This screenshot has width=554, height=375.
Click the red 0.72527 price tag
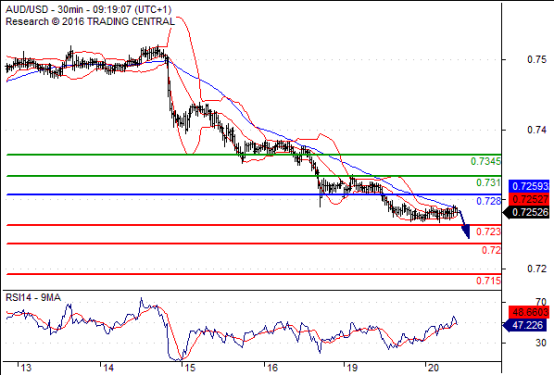click(529, 199)
